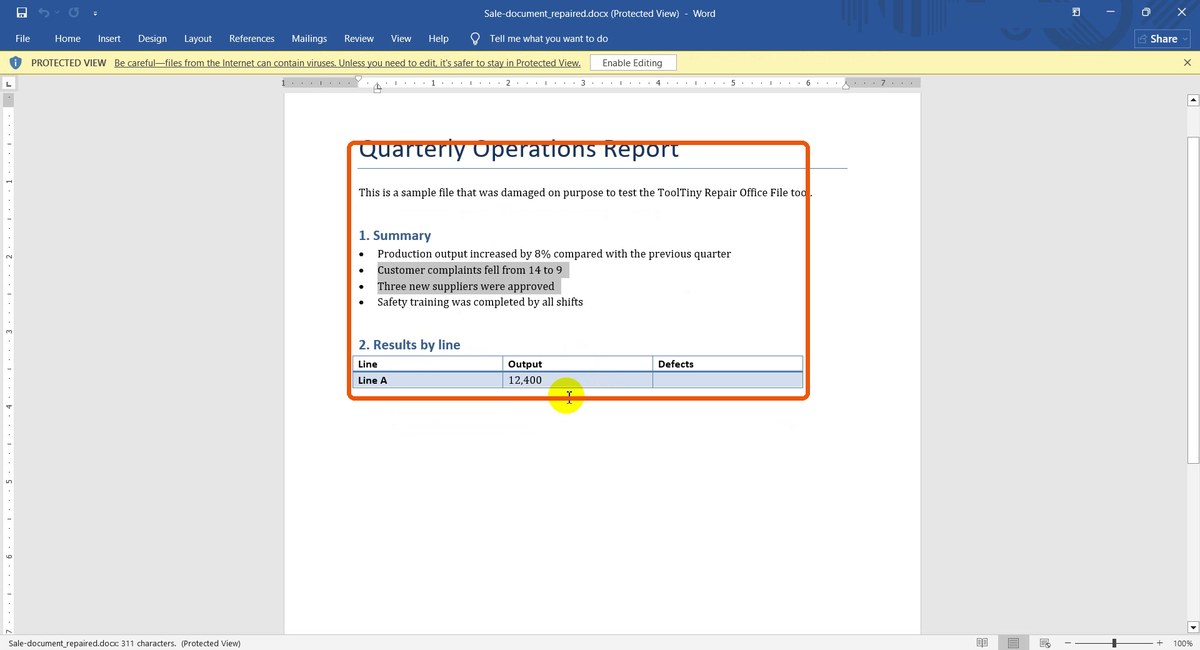Click the Protected View shield icon
This screenshot has height=650, width=1200.
15,63
